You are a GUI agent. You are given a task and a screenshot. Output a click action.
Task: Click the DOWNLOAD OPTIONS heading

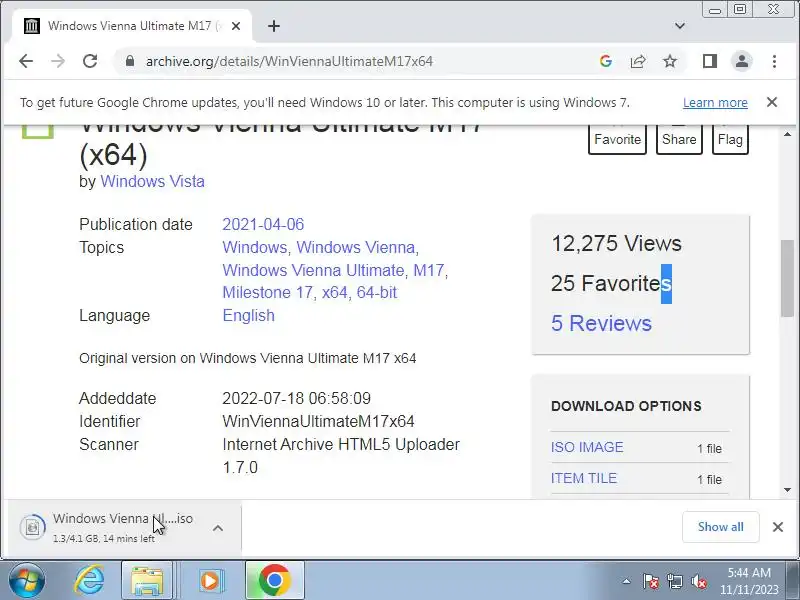(x=626, y=406)
